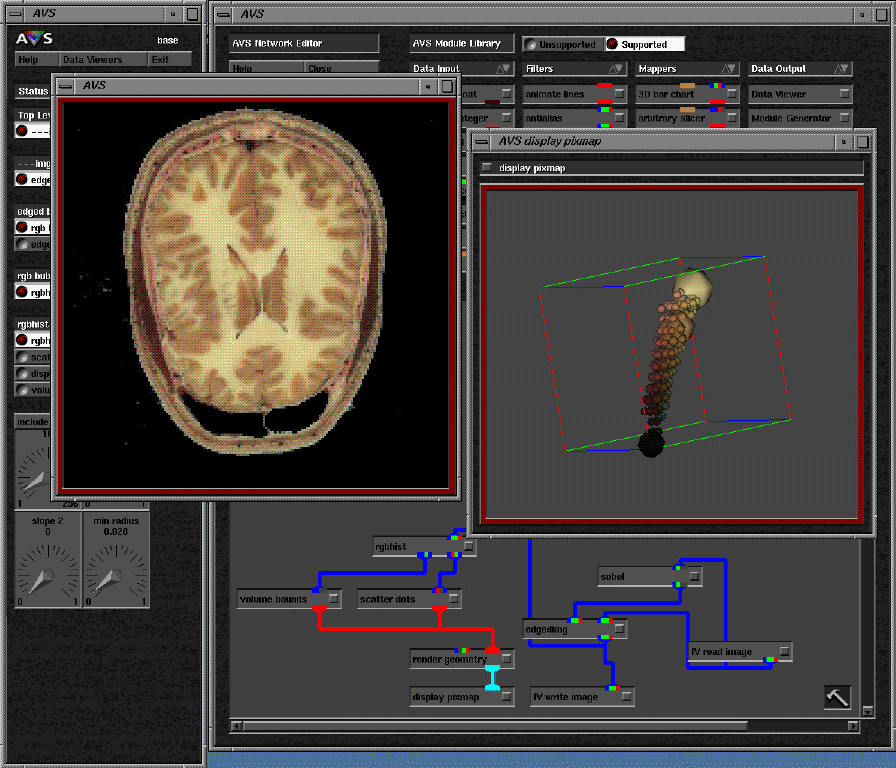Click the square icon beside antialias
The height and width of the screenshot is (768, 896).
click(x=619, y=118)
